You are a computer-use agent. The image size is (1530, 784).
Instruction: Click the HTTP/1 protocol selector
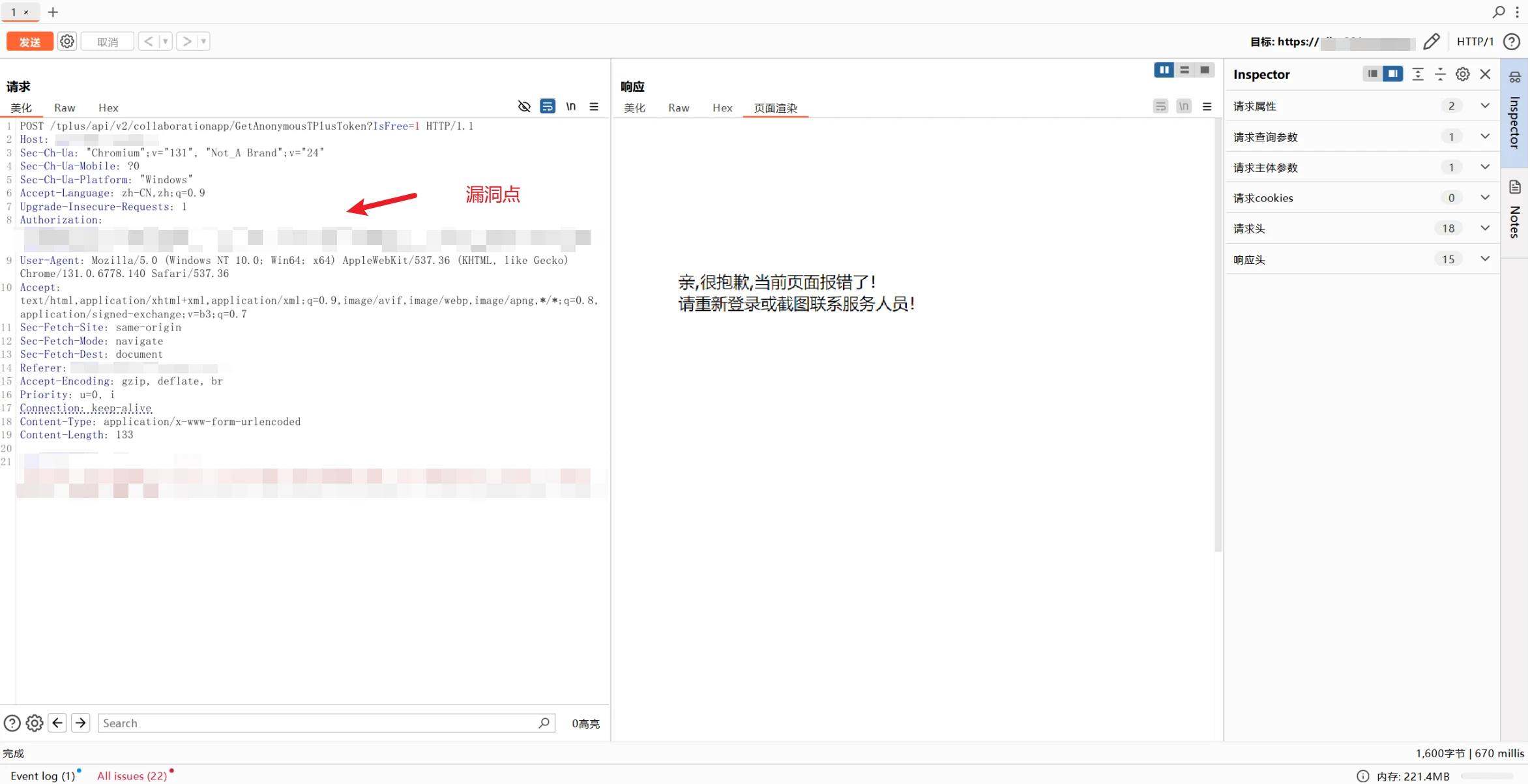pyautogui.click(x=1475, y=42)
